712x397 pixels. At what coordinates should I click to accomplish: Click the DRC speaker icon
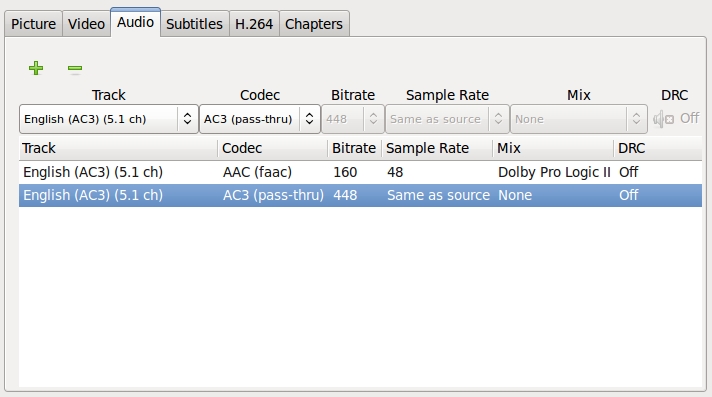click(x=663, y=119)
